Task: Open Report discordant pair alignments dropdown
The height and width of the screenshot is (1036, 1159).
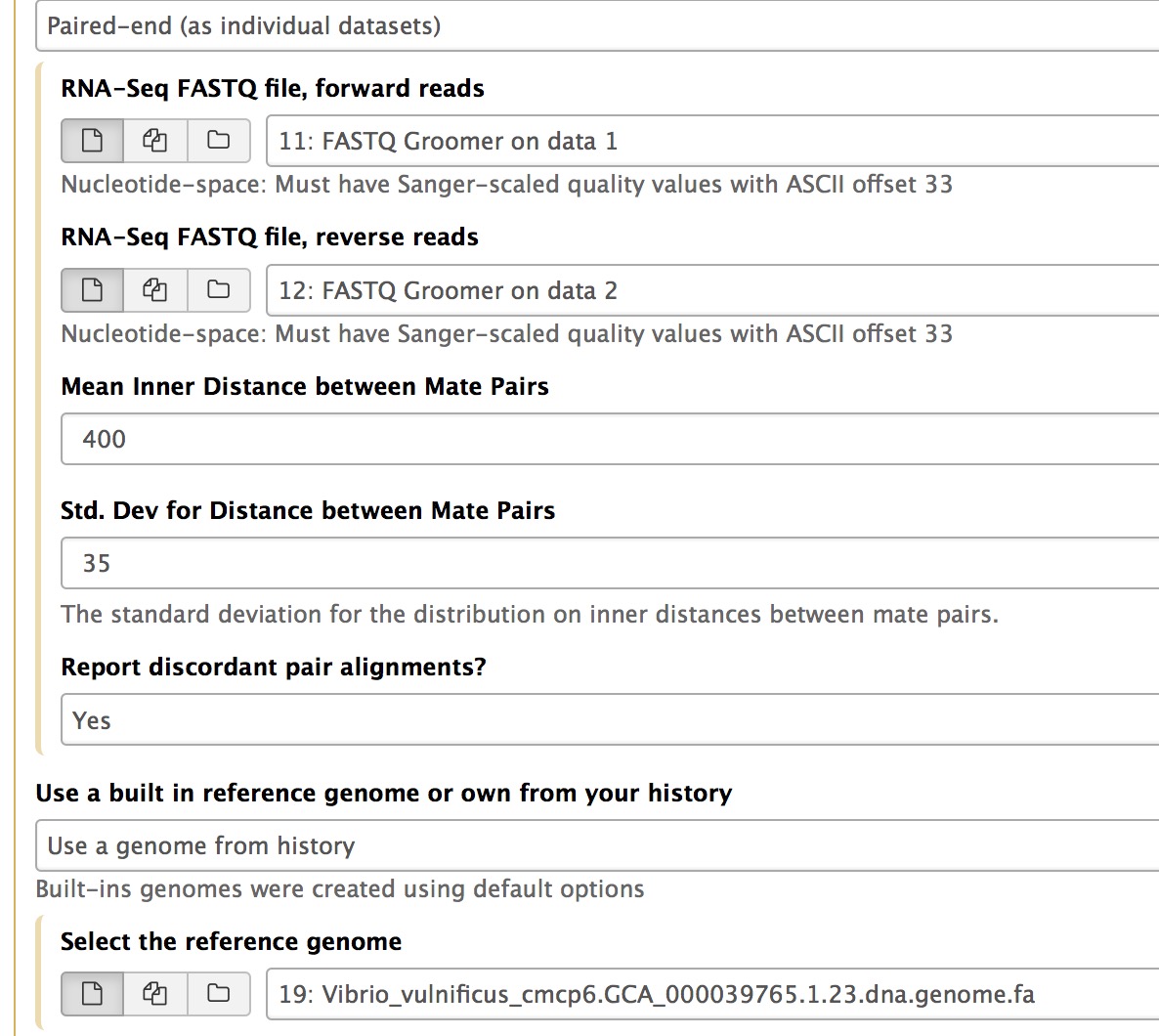Action: (x=608, y=720)
